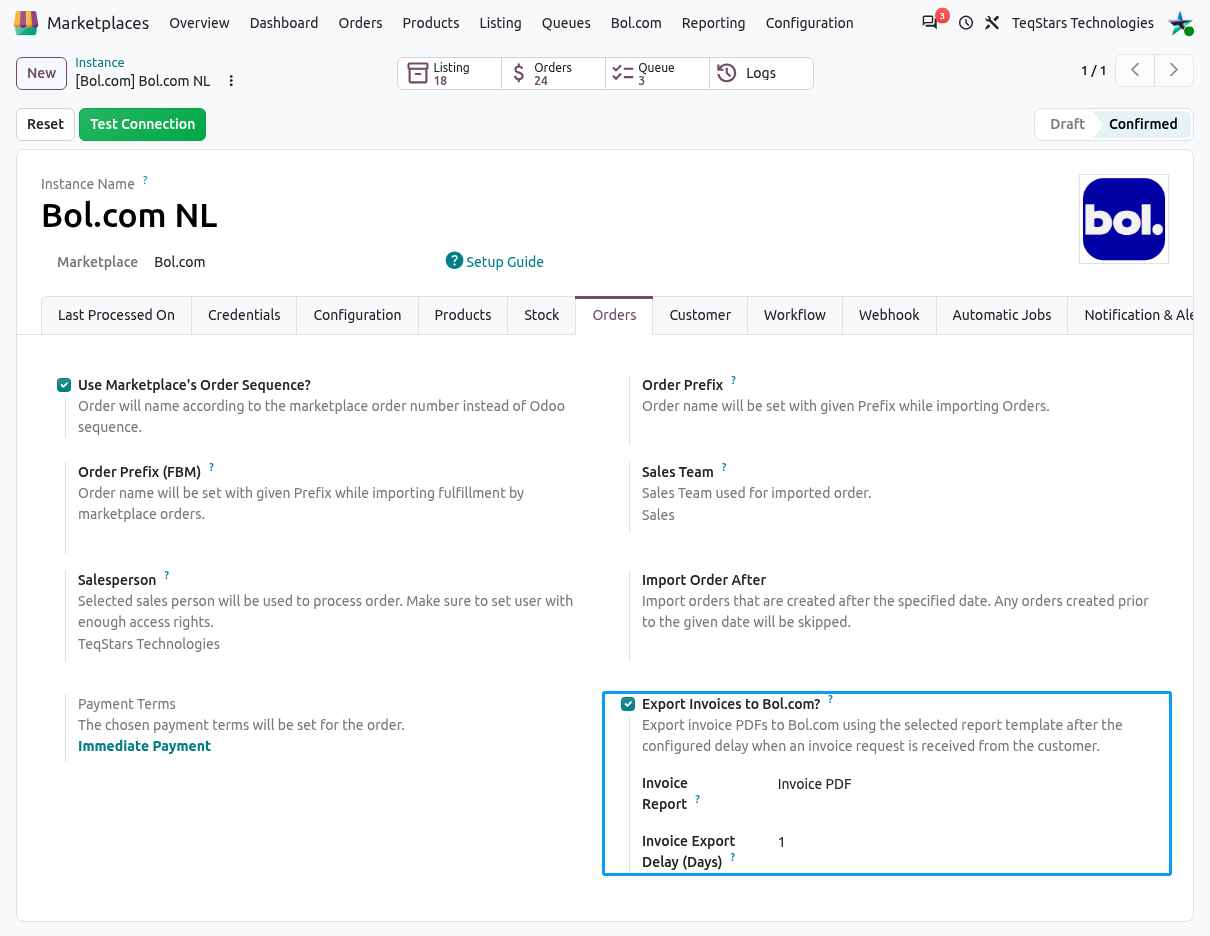
Task: Click the Marketplace Bol.com field value
Action: [180, 262]
